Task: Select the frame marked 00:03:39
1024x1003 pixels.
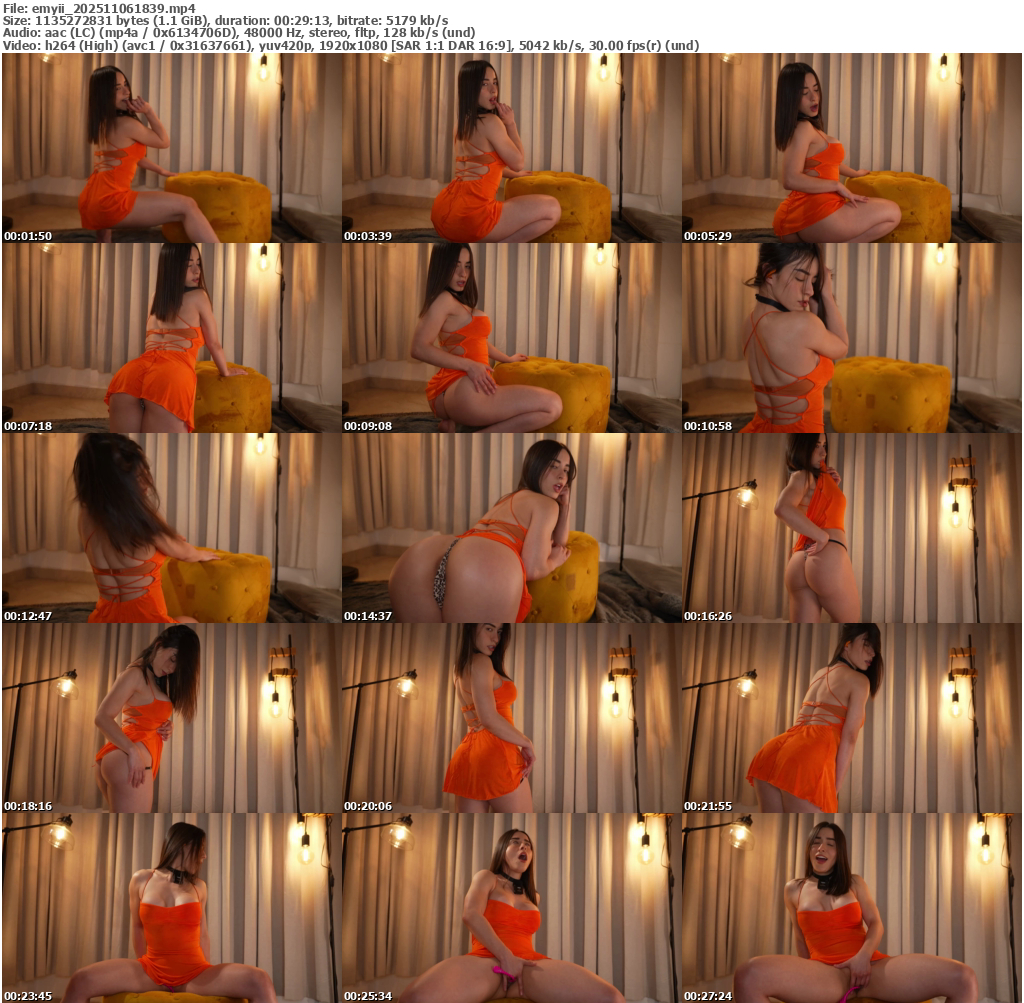Action: 511,148
